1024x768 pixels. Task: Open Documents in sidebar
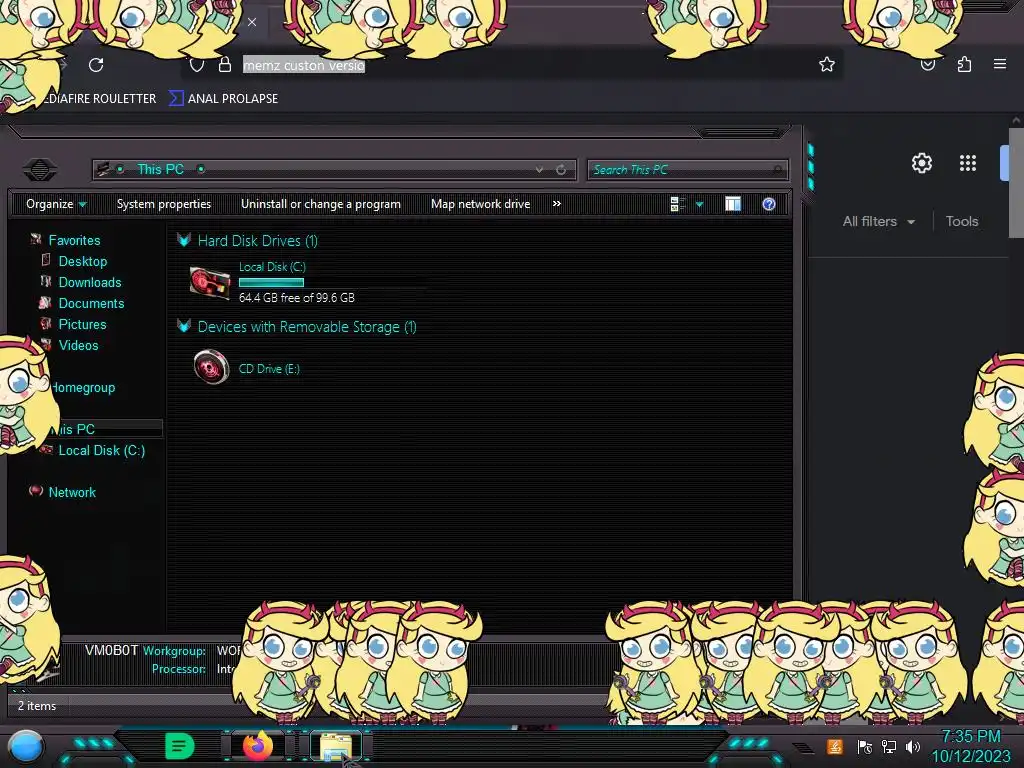tap(91, 303)
